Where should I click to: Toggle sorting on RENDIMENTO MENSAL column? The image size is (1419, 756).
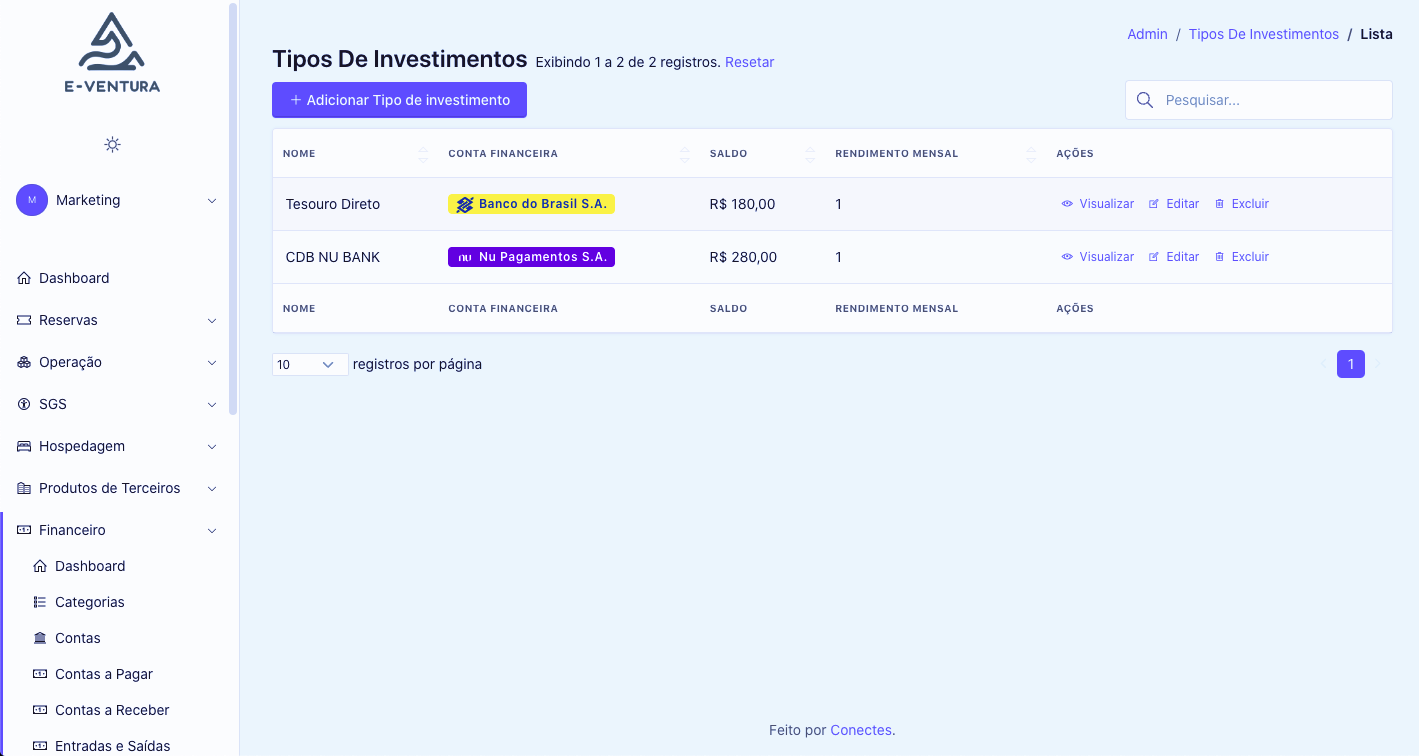[1030, 153]
